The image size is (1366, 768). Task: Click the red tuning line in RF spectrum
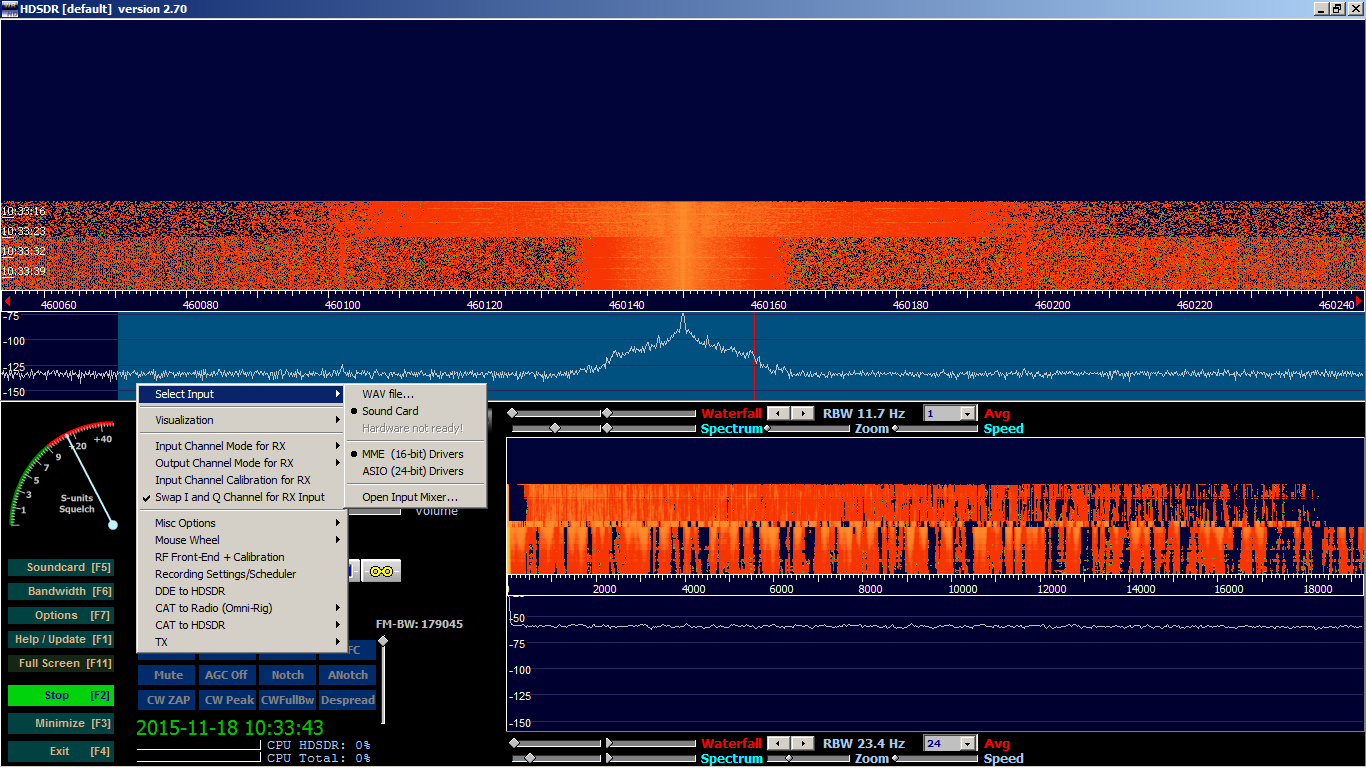pyautogui.click(x=754, y=355)
